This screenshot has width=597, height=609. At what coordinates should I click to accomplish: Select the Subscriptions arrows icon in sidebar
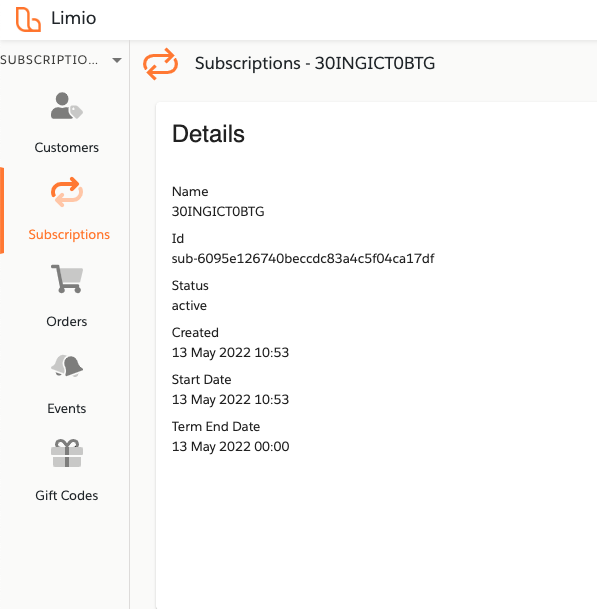[x=67, y=192]
